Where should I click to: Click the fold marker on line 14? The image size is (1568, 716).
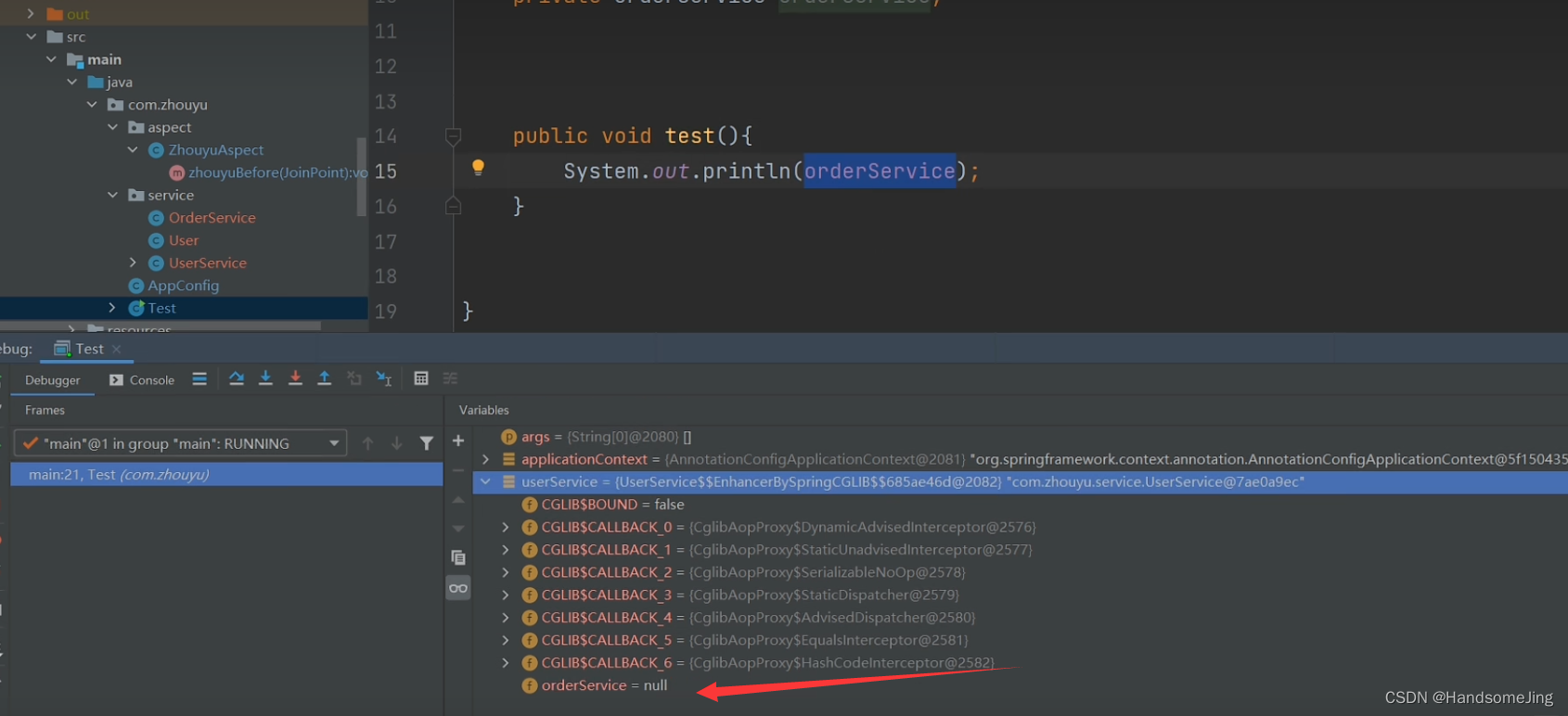click(x=454, y=137)
